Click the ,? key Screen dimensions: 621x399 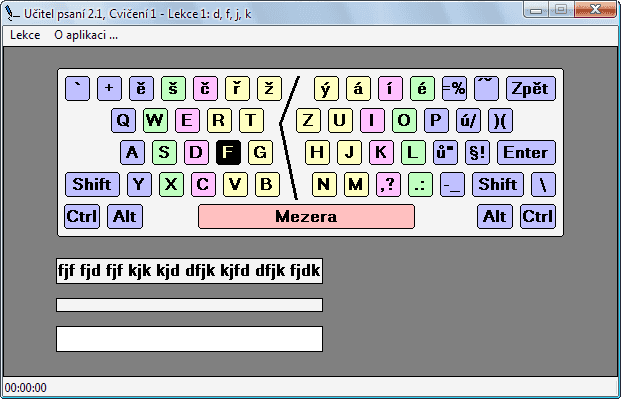389,184
